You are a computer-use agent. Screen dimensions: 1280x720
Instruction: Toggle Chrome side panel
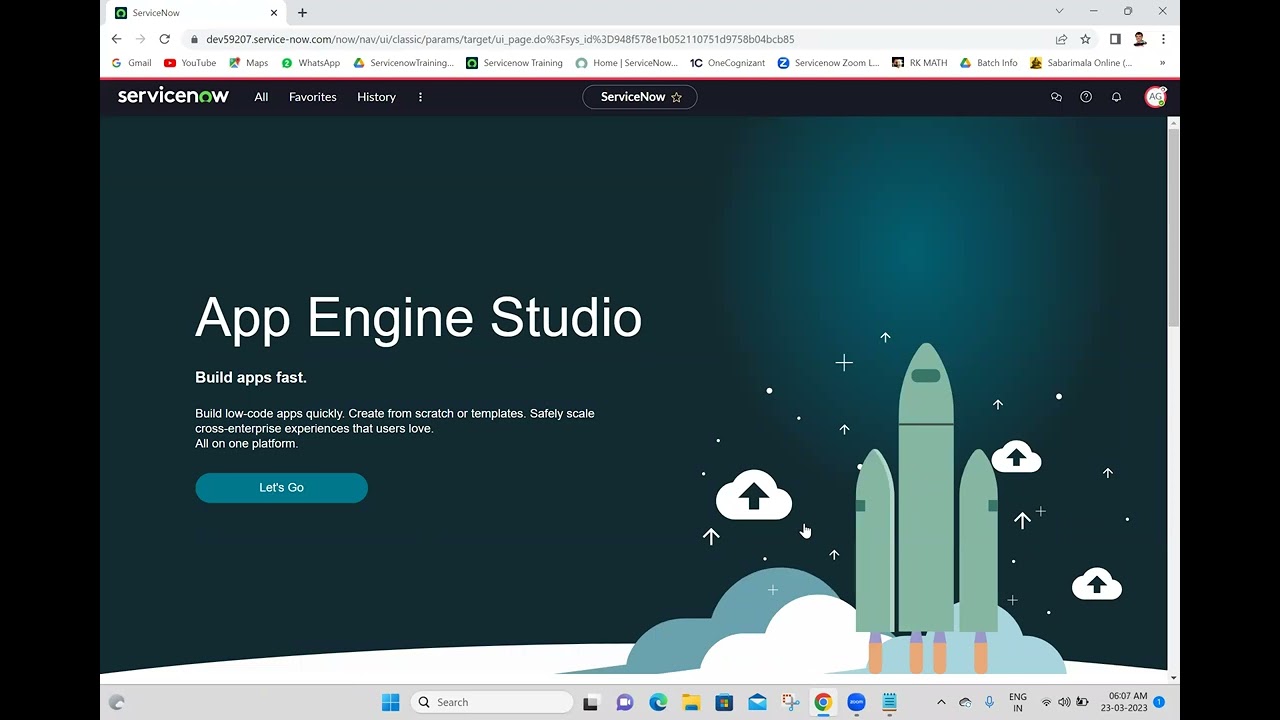pyautogui.click(x=1115, y=39)
